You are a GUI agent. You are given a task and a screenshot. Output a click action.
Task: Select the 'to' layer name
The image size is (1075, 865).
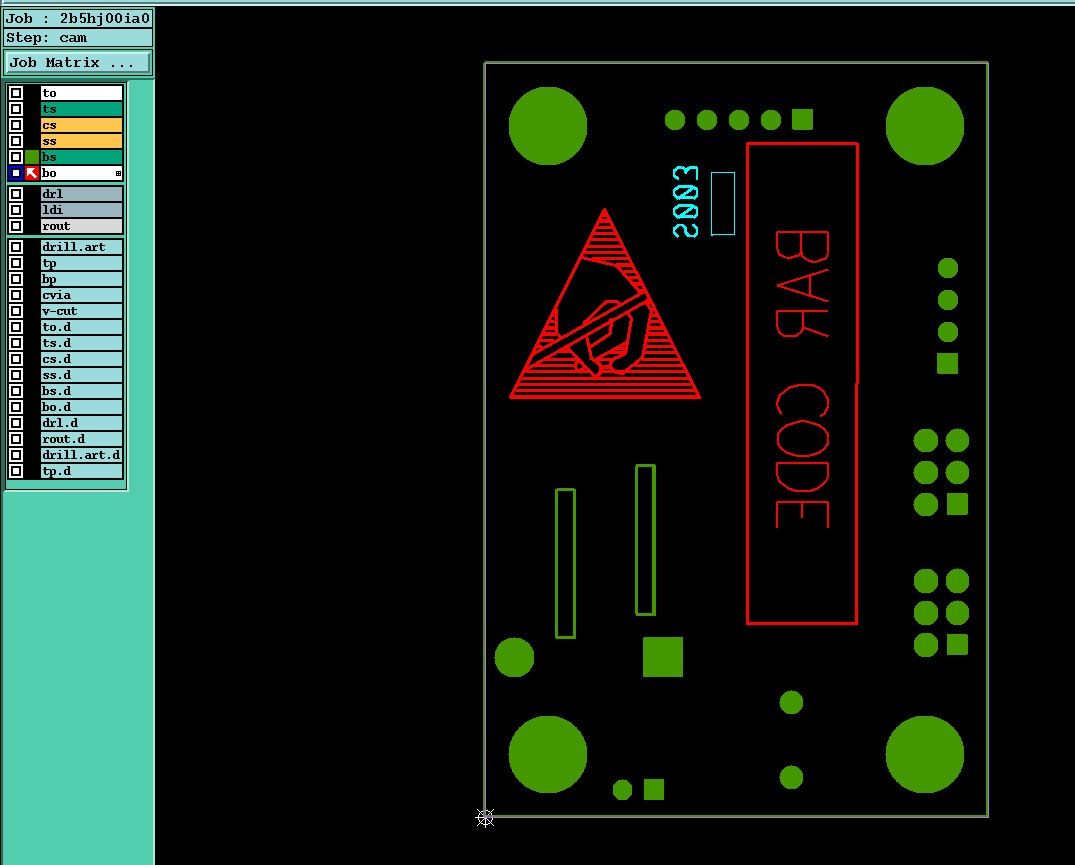(x=82, y=93)
